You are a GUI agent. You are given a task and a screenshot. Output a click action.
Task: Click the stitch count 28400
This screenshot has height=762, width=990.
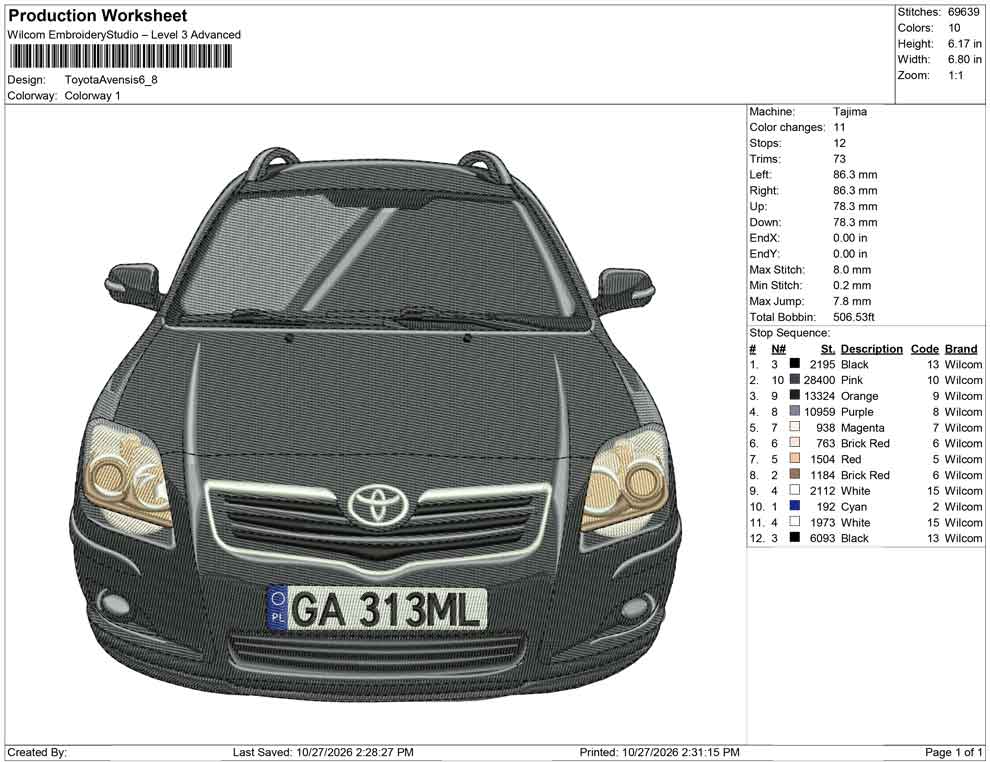[819, 380]
